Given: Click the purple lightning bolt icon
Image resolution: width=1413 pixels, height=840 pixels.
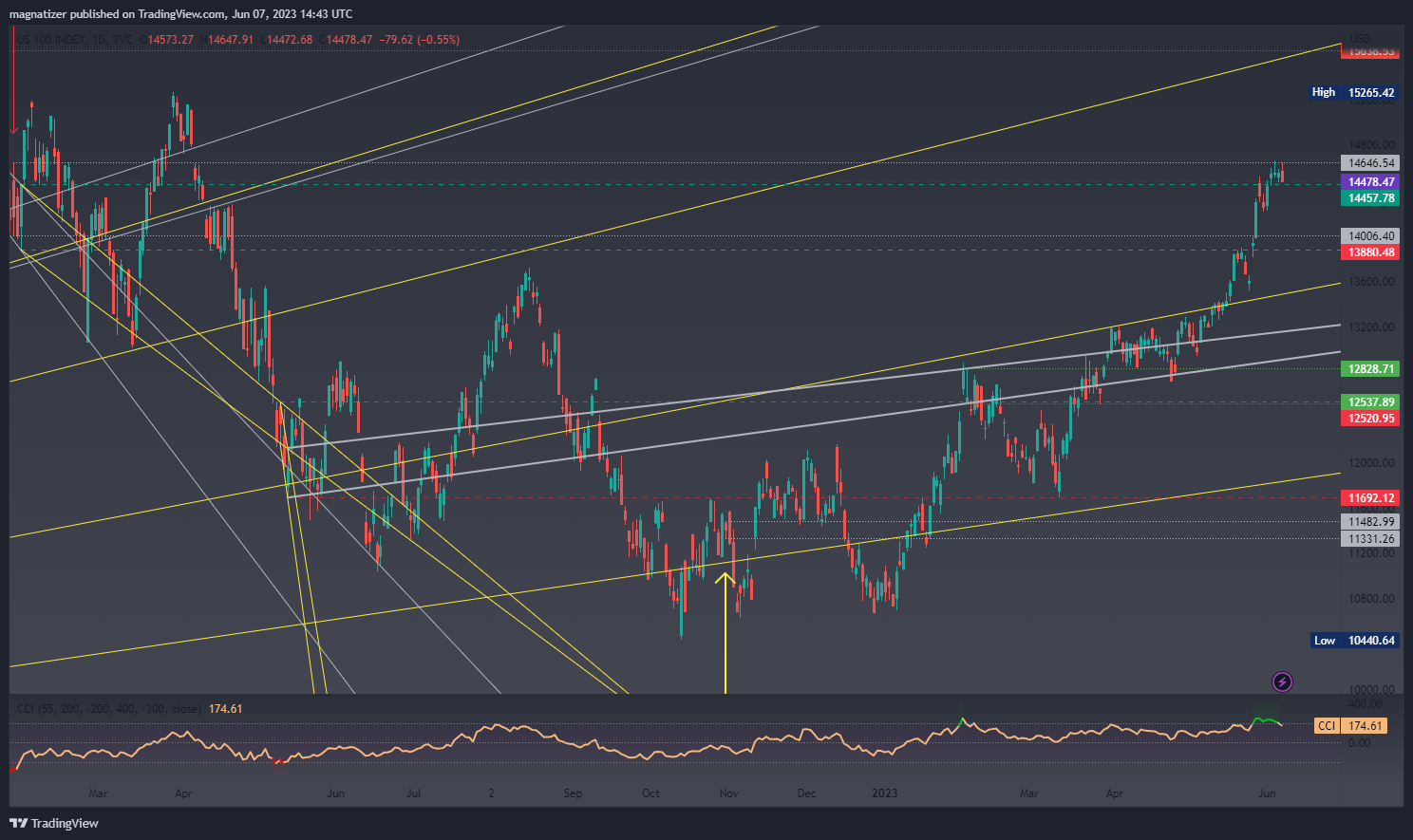Looking at the screenshot, I should (x=1282, y=681).
